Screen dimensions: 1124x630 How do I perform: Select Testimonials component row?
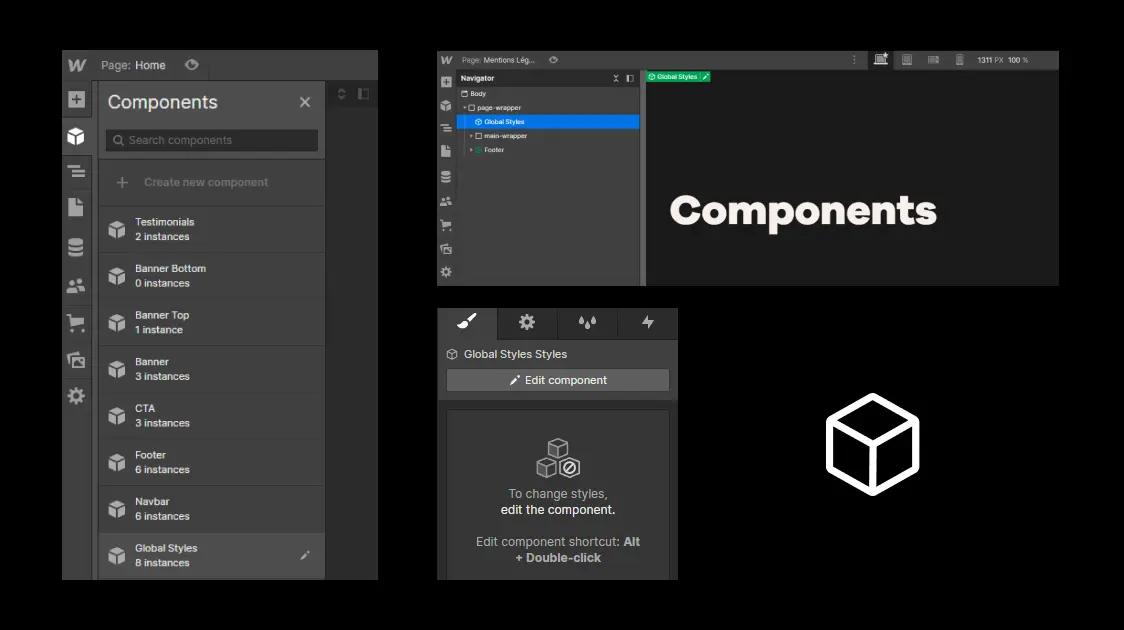[212, 229]
